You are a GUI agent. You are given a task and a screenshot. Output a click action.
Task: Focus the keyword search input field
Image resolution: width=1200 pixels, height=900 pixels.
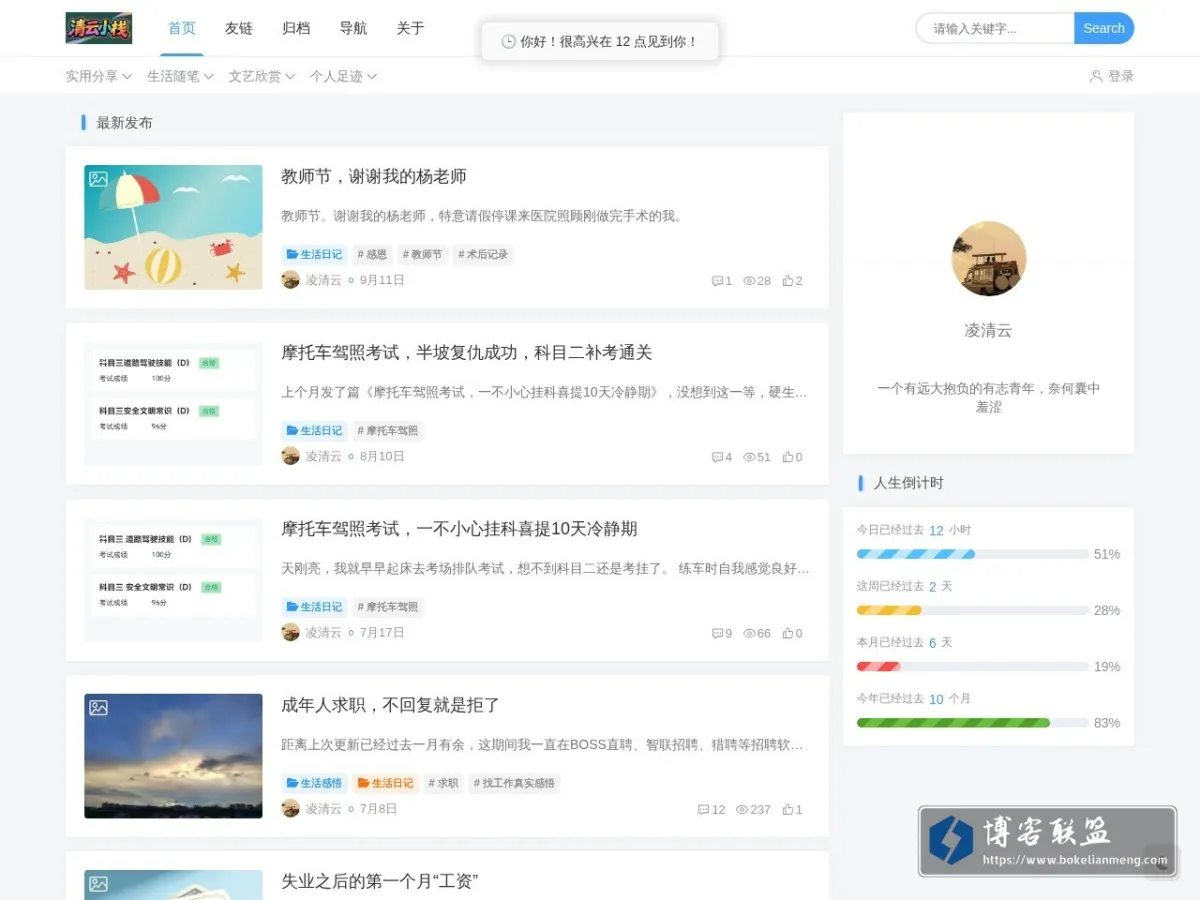[x=995, y=28]
